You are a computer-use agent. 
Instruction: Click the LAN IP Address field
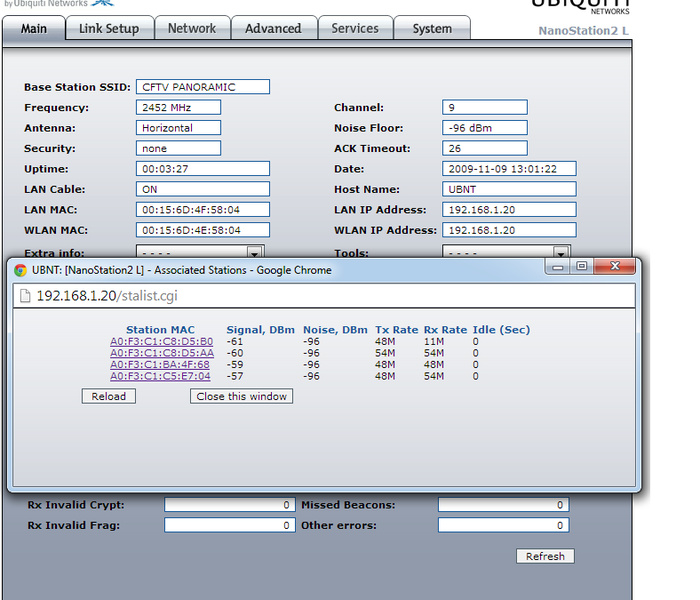[509, 210]
